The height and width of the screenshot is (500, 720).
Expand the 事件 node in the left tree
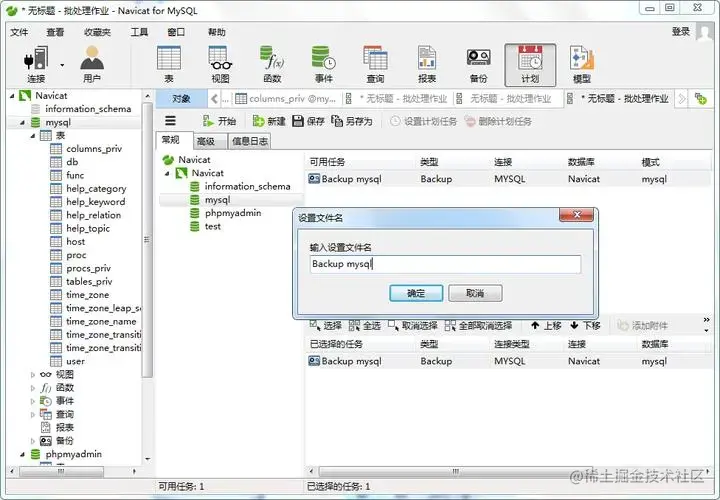33,401
